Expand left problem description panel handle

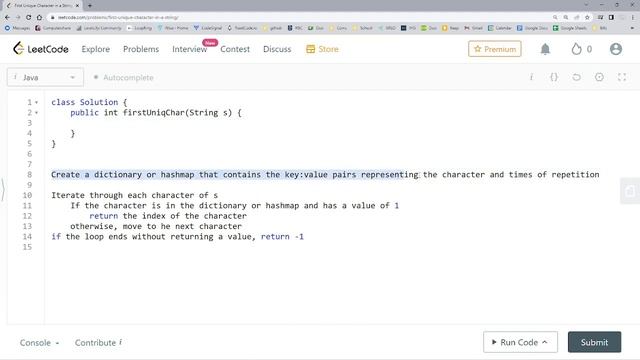pos(3,190)
